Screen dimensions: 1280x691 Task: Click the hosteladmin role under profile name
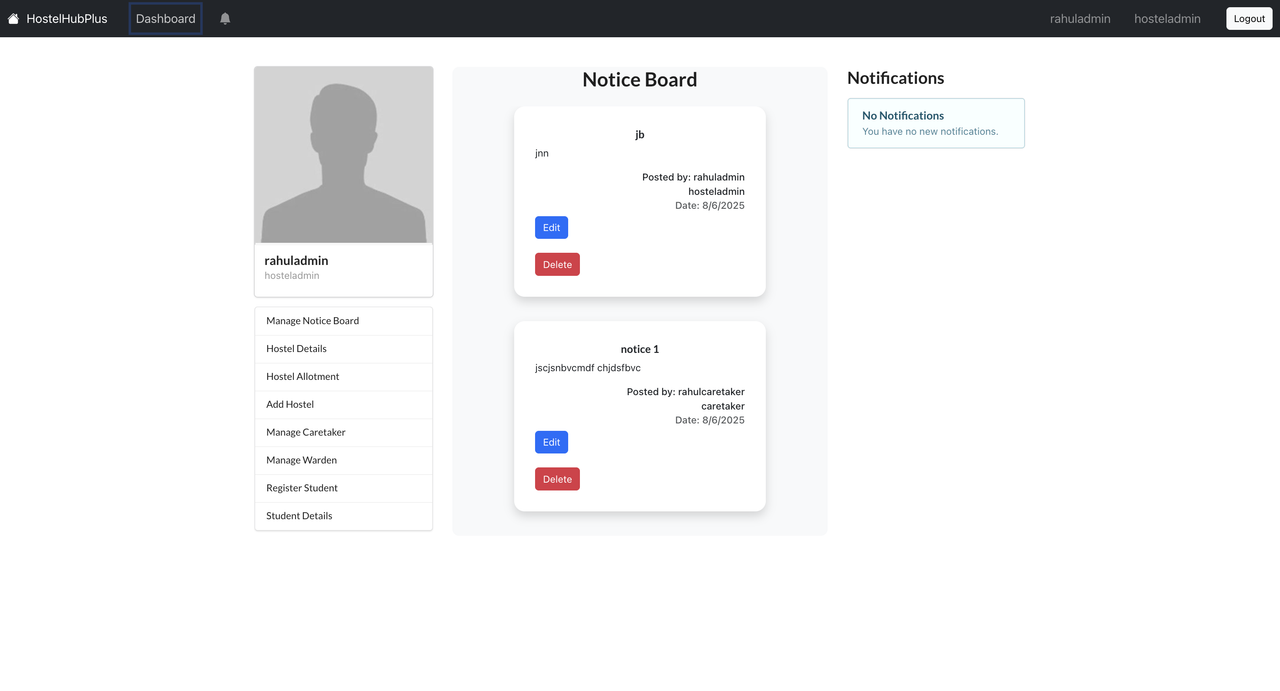coord(292,276)
